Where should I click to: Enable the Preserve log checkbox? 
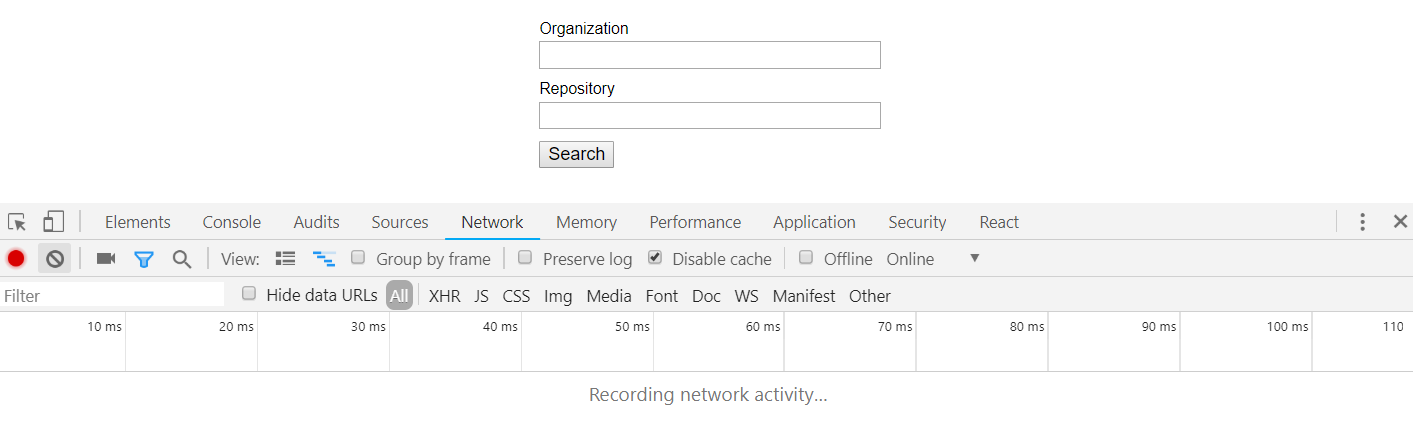pos(525,258)
